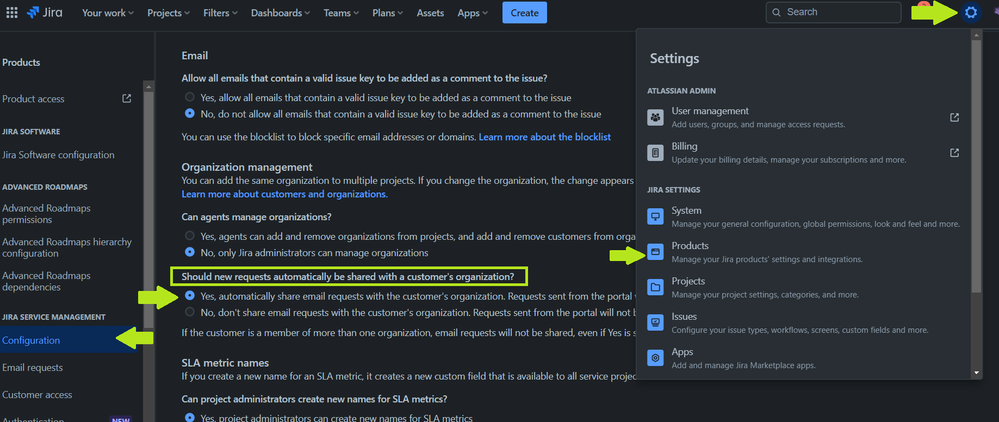Image resolution: width=999 pixels, height=422 pixels.
Task: Open Learn more about customers and organizations
Action: [x=284, y=194]
